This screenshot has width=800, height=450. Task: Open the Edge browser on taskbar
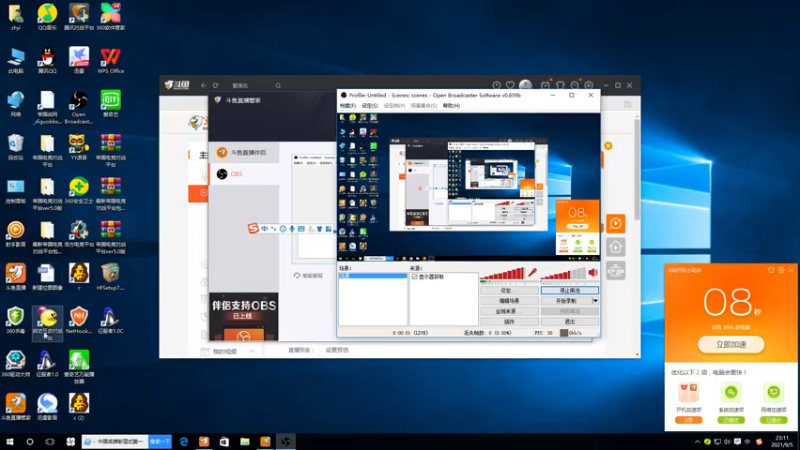click(184, 442)
